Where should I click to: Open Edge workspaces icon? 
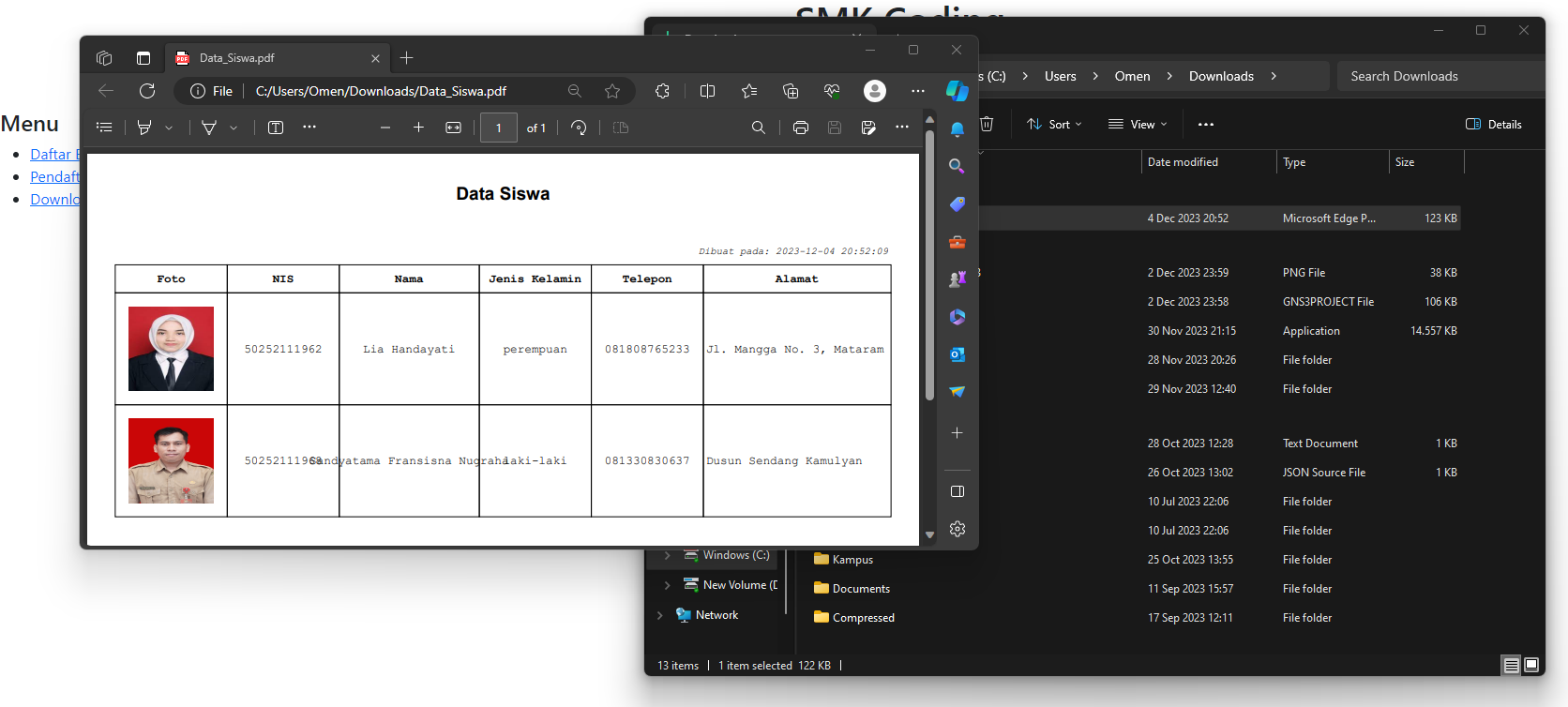[104, 58]
